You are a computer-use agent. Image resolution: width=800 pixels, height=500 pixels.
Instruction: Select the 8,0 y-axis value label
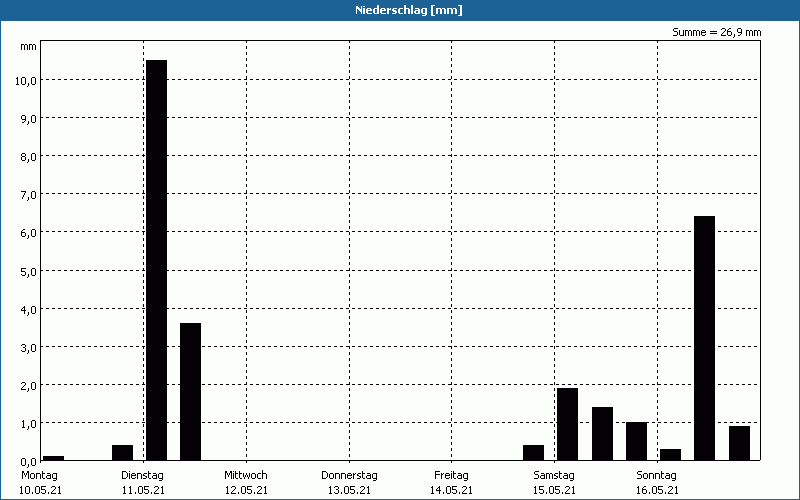coord(28,157)
